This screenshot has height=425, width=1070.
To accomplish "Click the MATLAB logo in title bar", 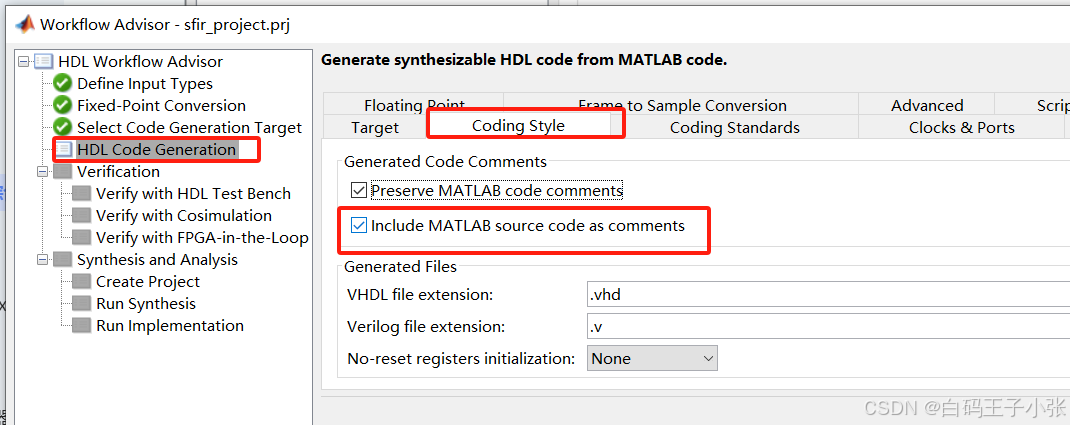I will (22, 22).
